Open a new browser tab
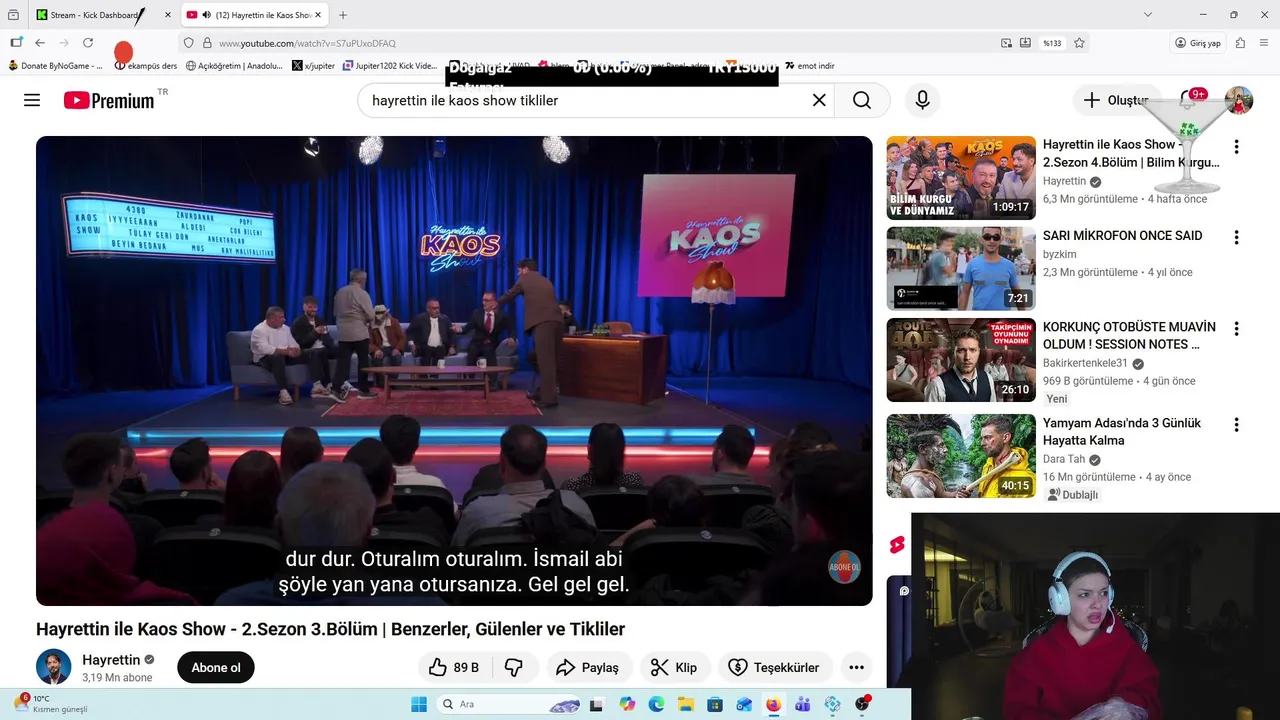 click(x=343, y=15)
